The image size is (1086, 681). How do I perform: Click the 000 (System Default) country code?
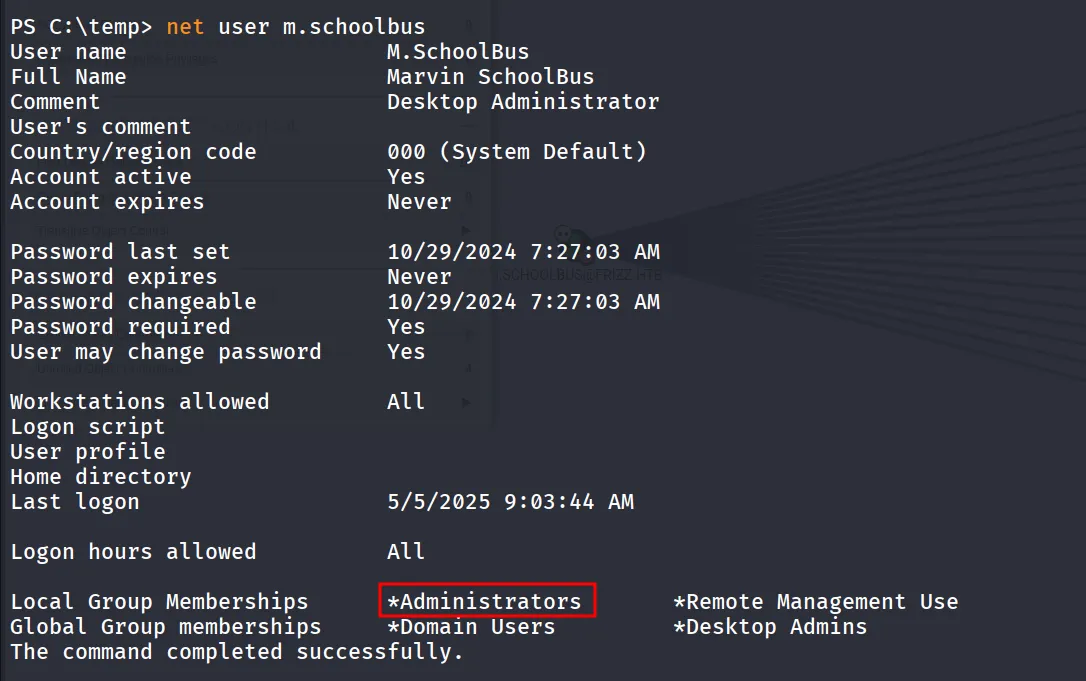pos(517,152)
